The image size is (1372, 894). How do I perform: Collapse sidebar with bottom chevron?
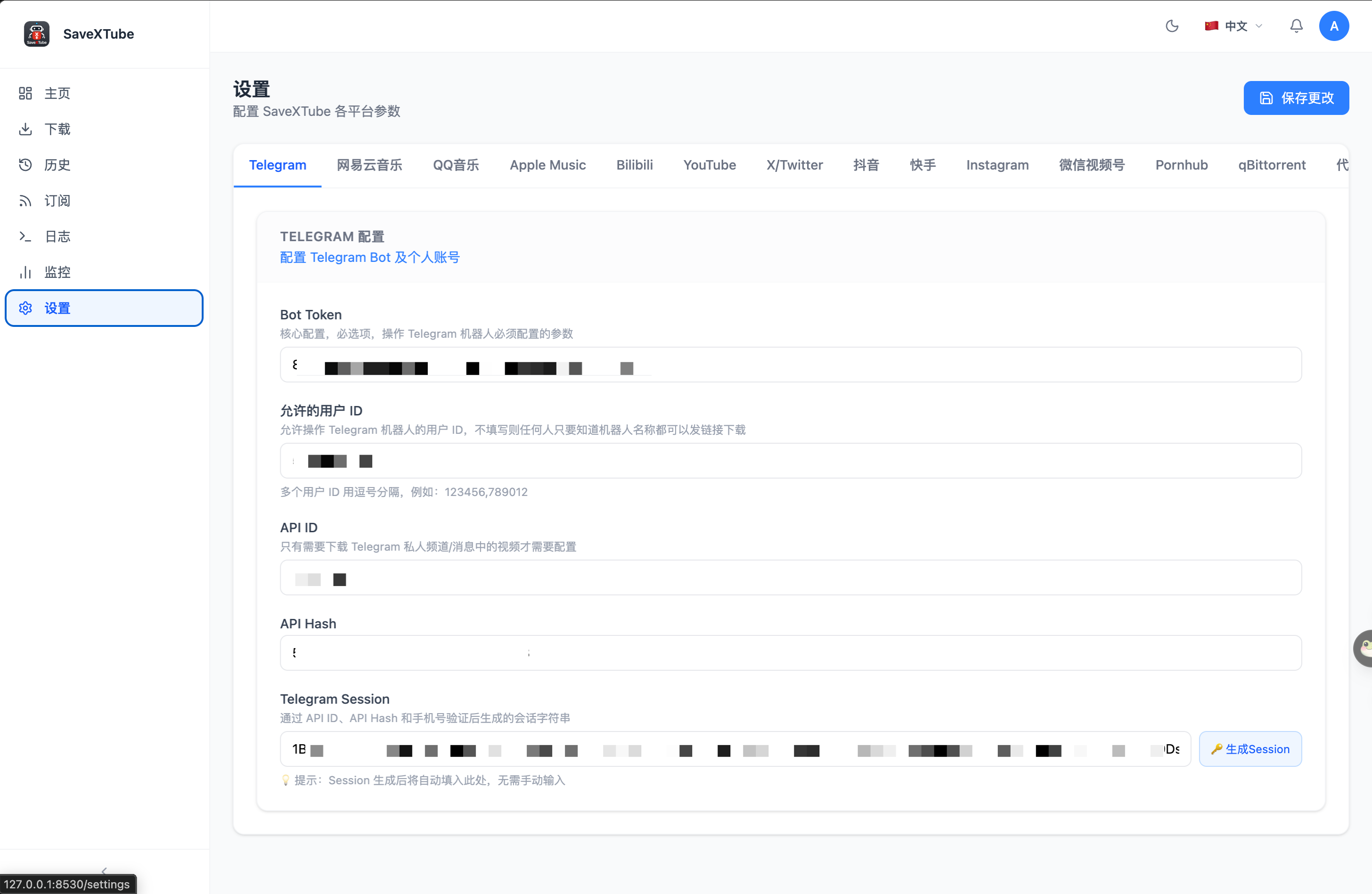pyautogui.click(x=104, y=871)
